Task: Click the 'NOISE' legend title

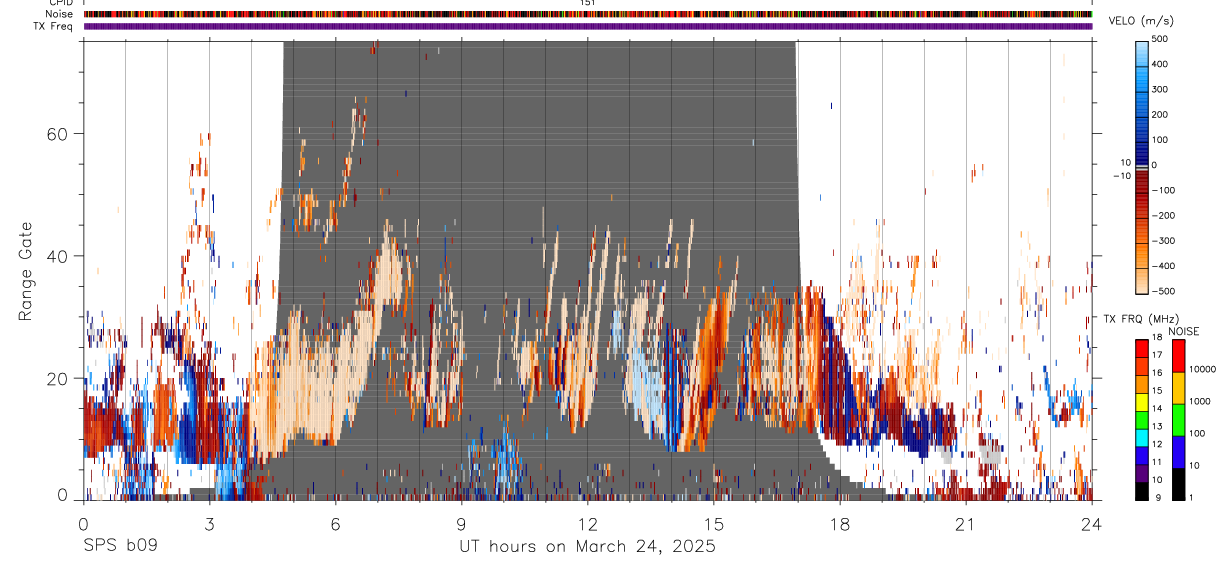Action: pos(1183,331)
